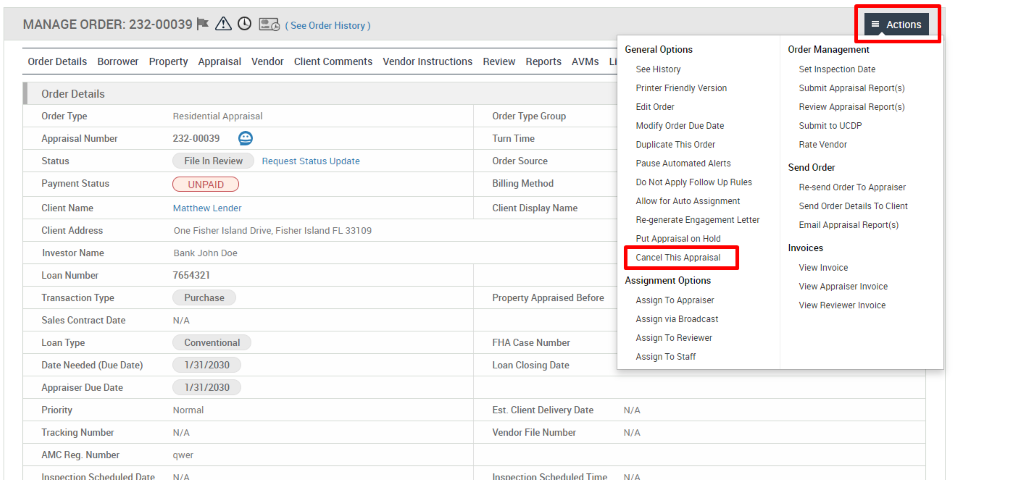
Task: Select Assign via Broadcast
Action: click(677, 319)
